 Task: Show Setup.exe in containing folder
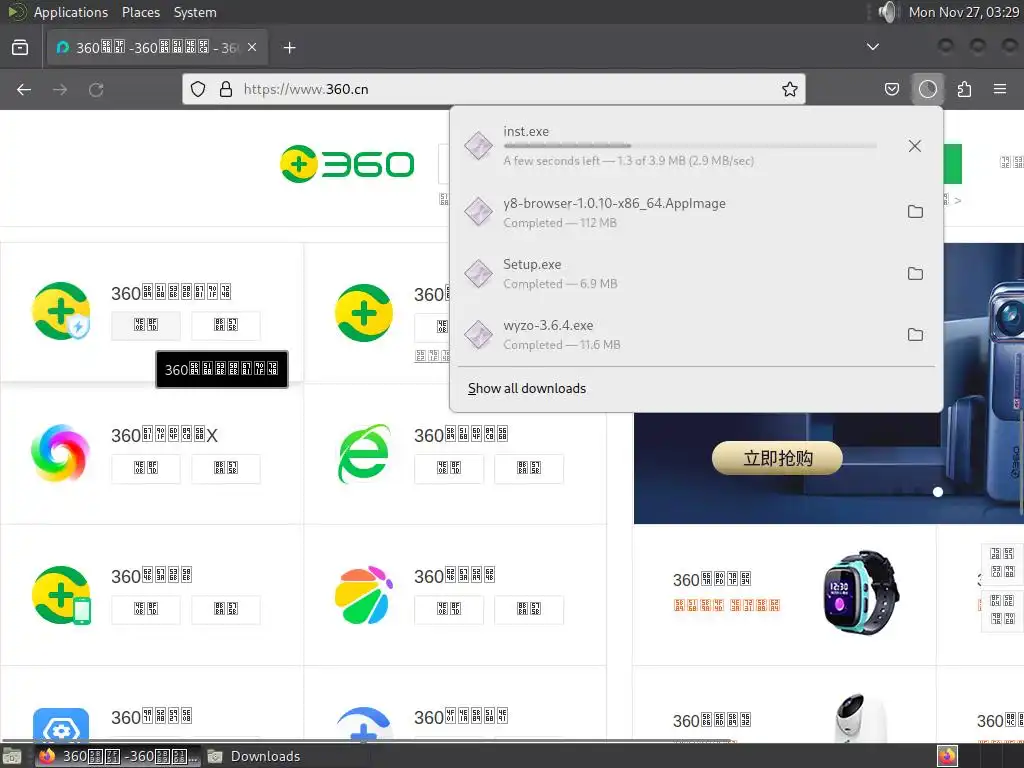click(915, 274)
